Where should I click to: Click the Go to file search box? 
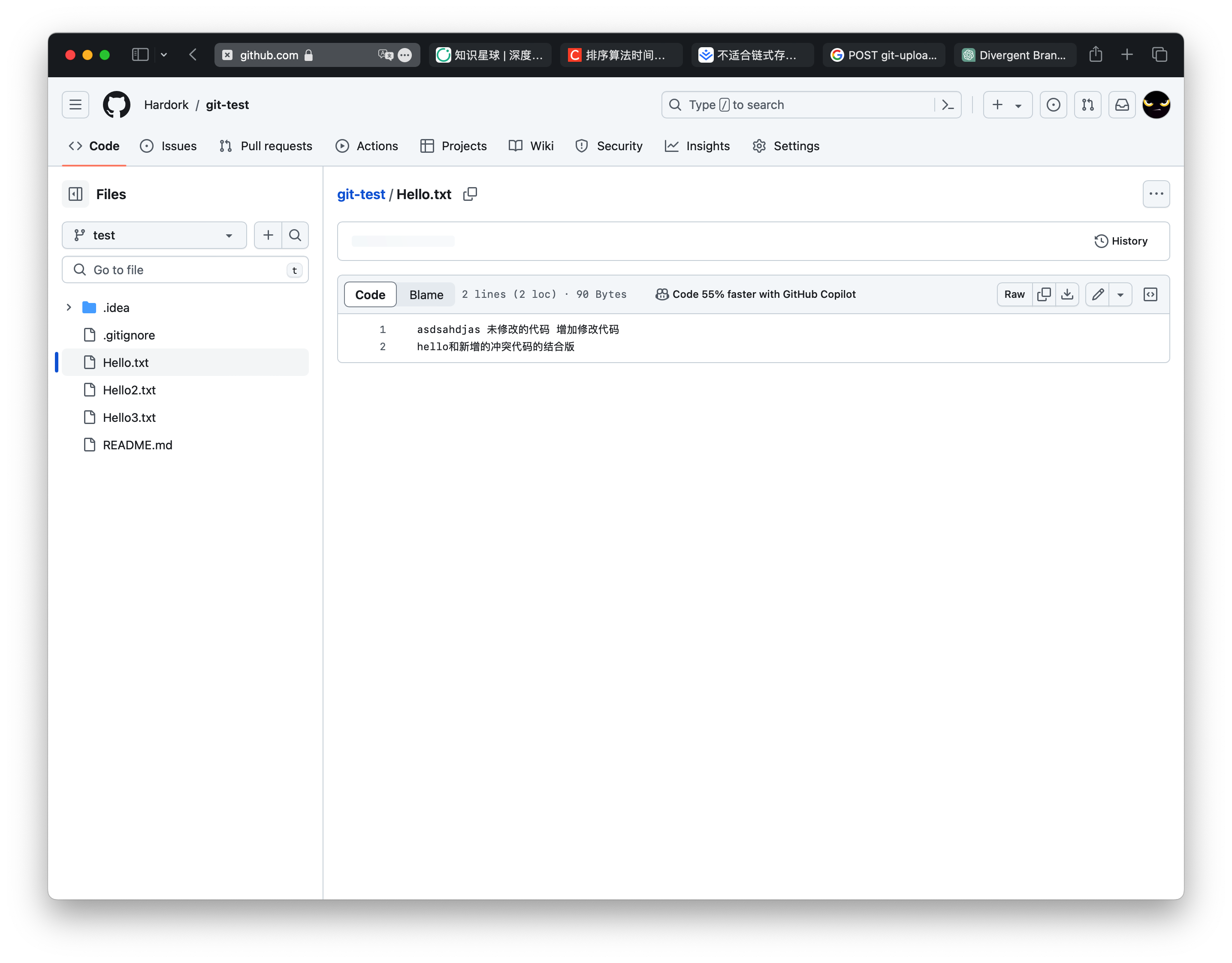tap(186, 270)
